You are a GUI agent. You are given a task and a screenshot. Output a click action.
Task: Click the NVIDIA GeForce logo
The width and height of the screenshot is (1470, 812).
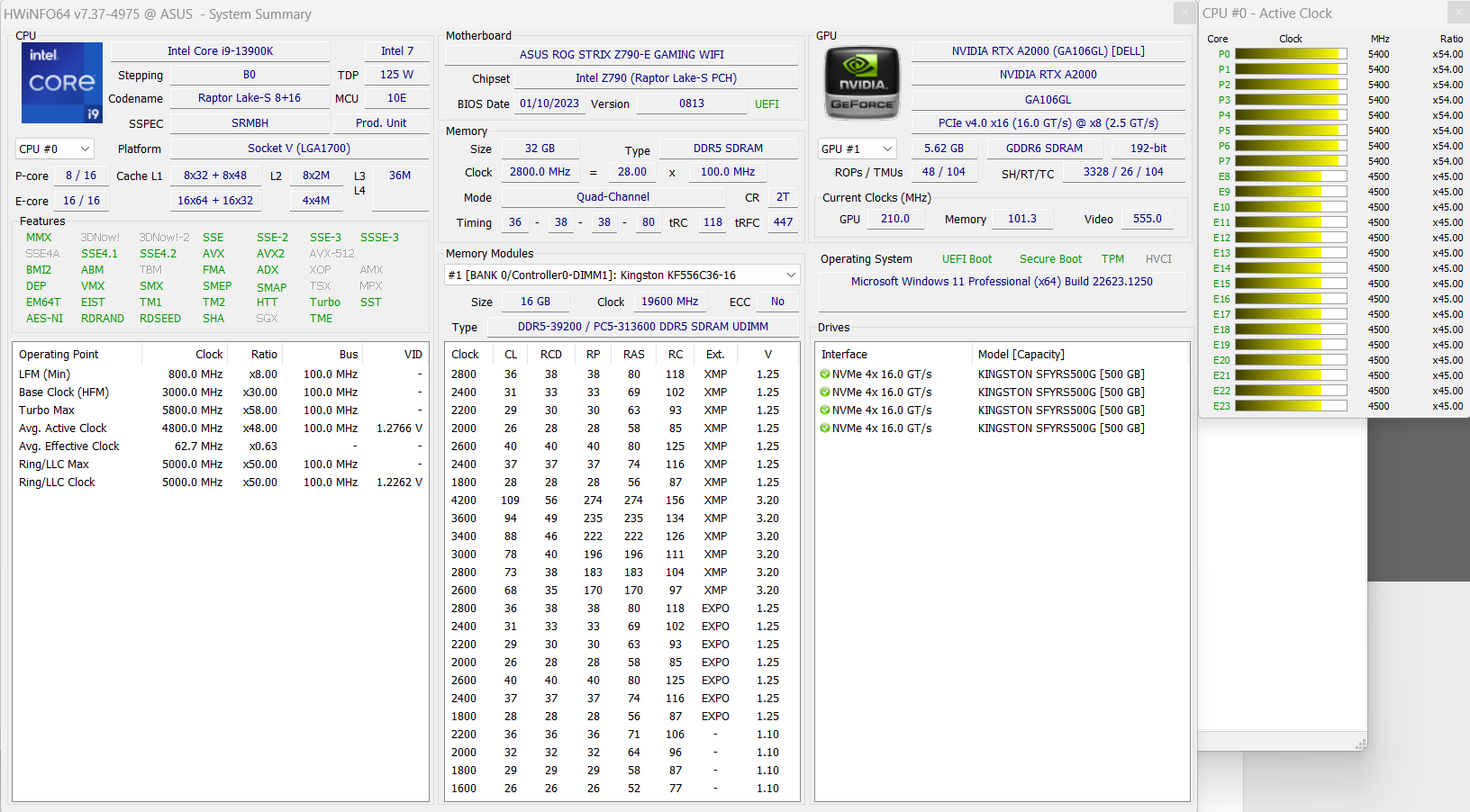tap(862, 83)
